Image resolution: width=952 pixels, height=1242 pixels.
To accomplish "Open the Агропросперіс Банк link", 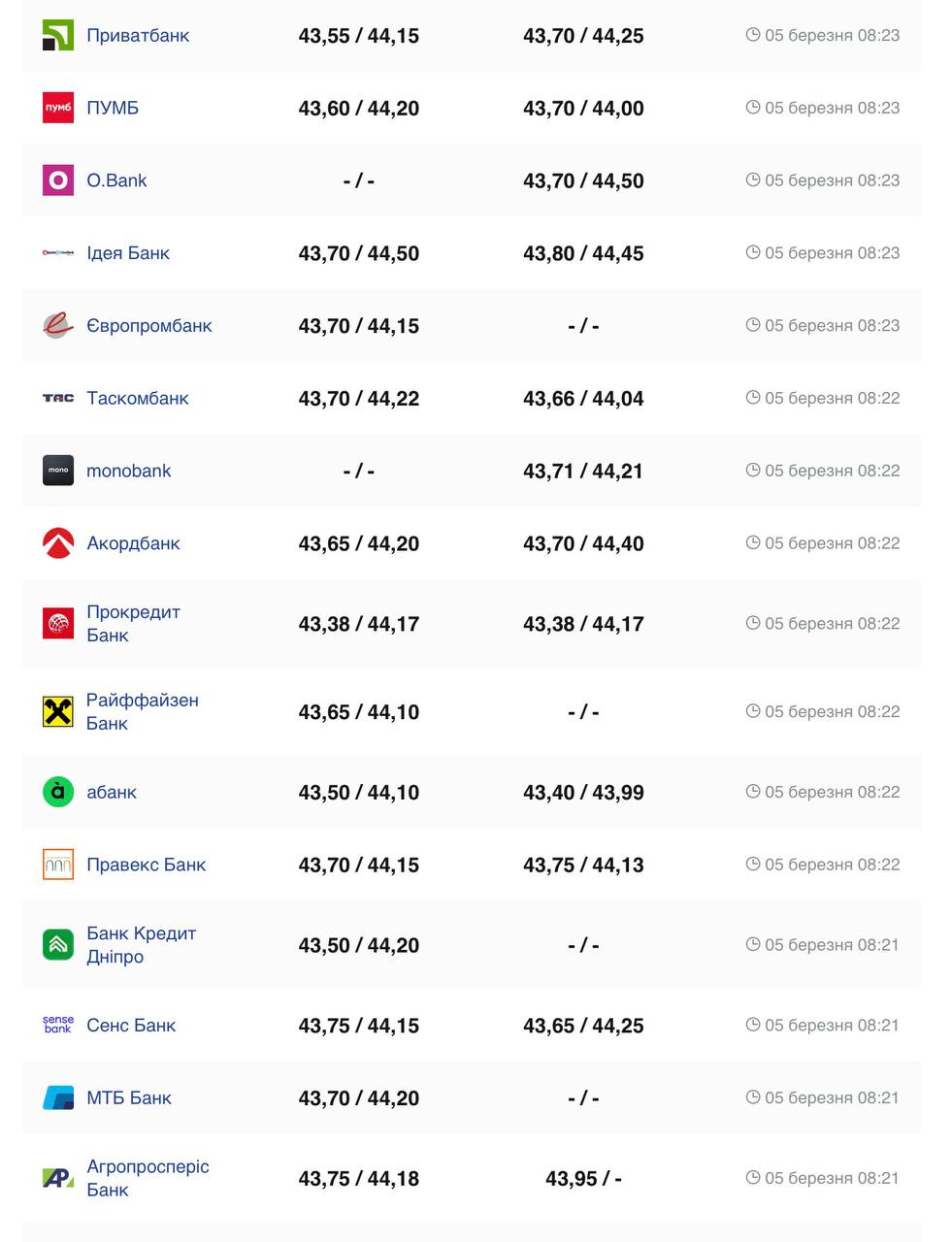I will pyautogui.click(x=148, y=1178).
